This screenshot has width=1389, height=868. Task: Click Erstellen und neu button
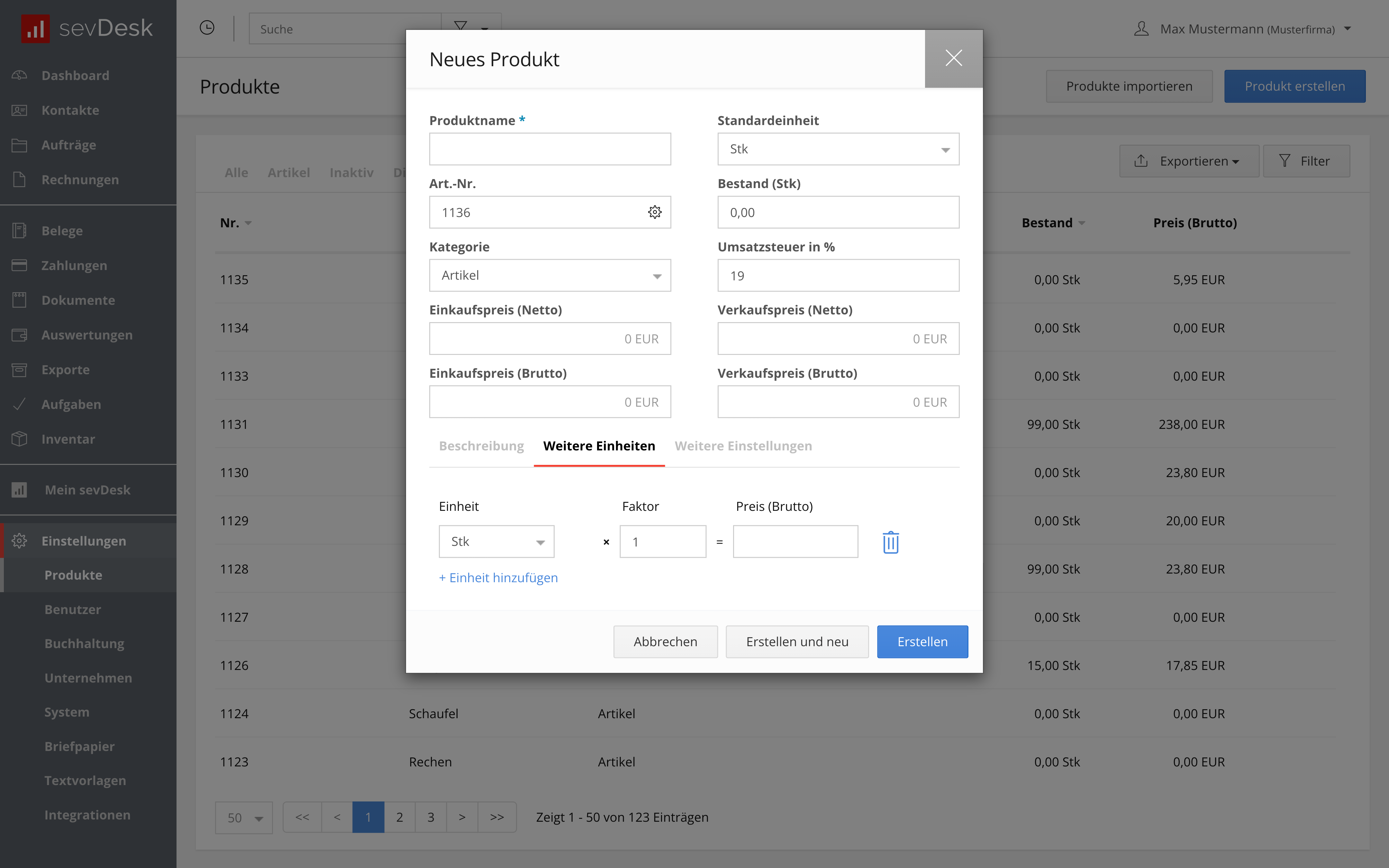pyautogui.click(x=797, y=642)
